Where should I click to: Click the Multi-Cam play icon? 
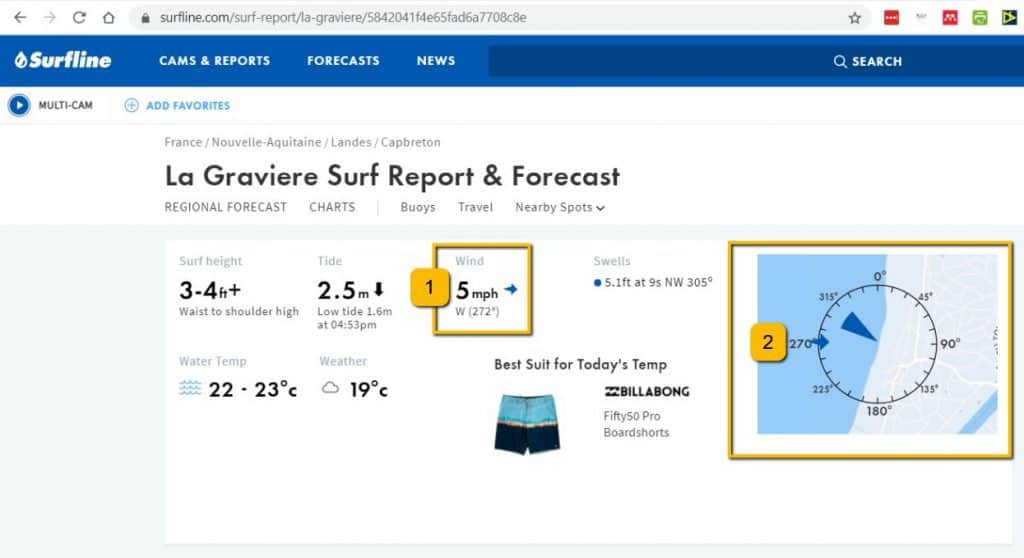point(19,105)
